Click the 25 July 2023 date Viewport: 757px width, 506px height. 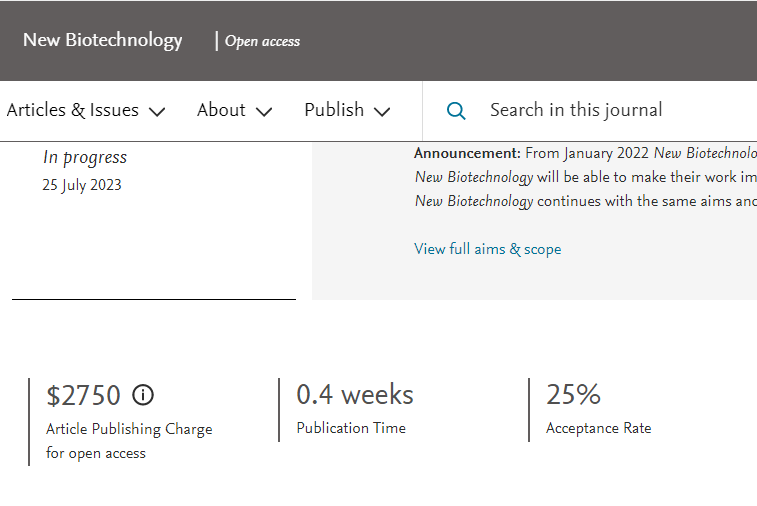[82, 185]
